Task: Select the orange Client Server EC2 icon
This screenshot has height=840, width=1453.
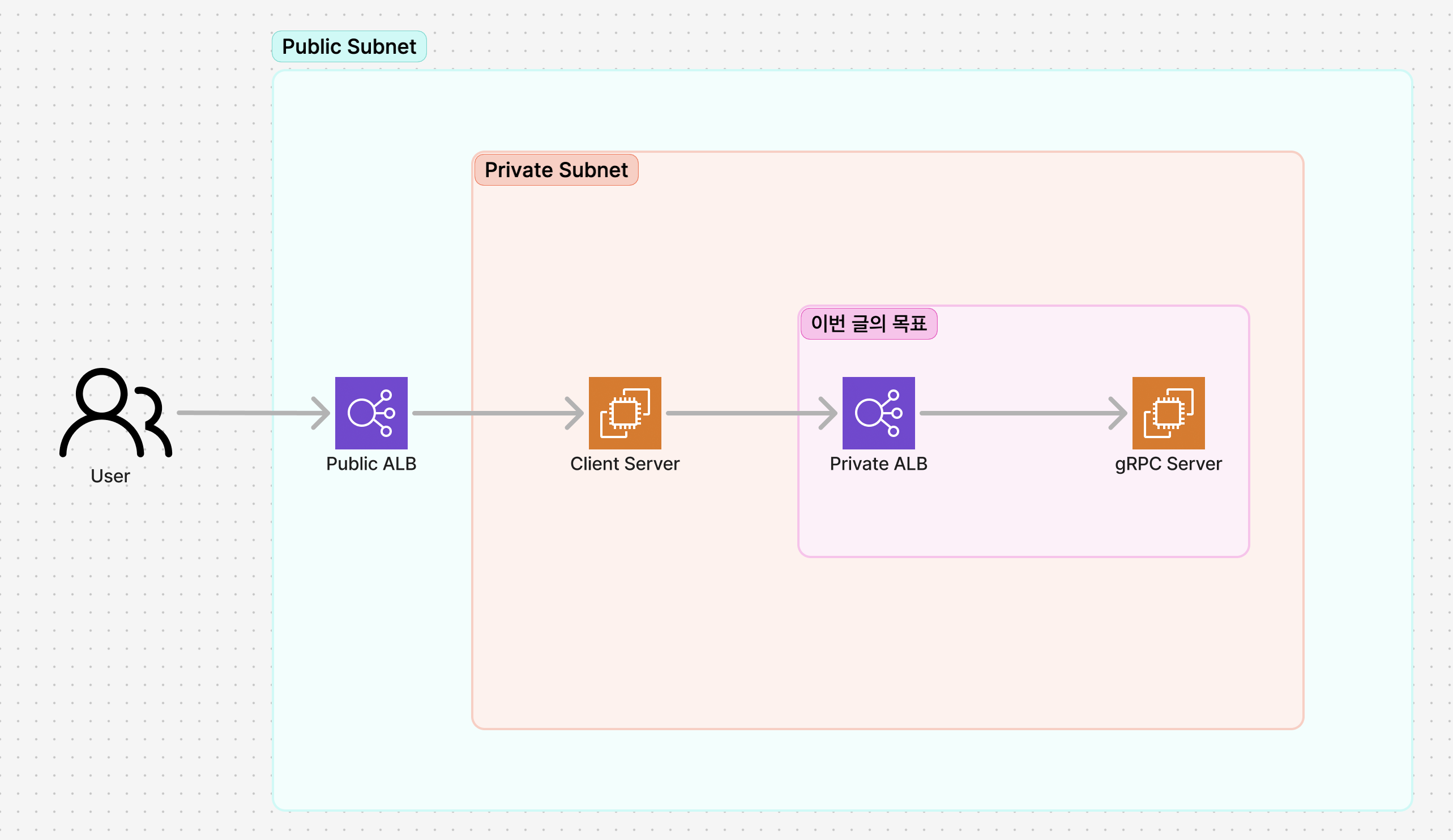Action: pyautogui.click(x=625, y=413)
